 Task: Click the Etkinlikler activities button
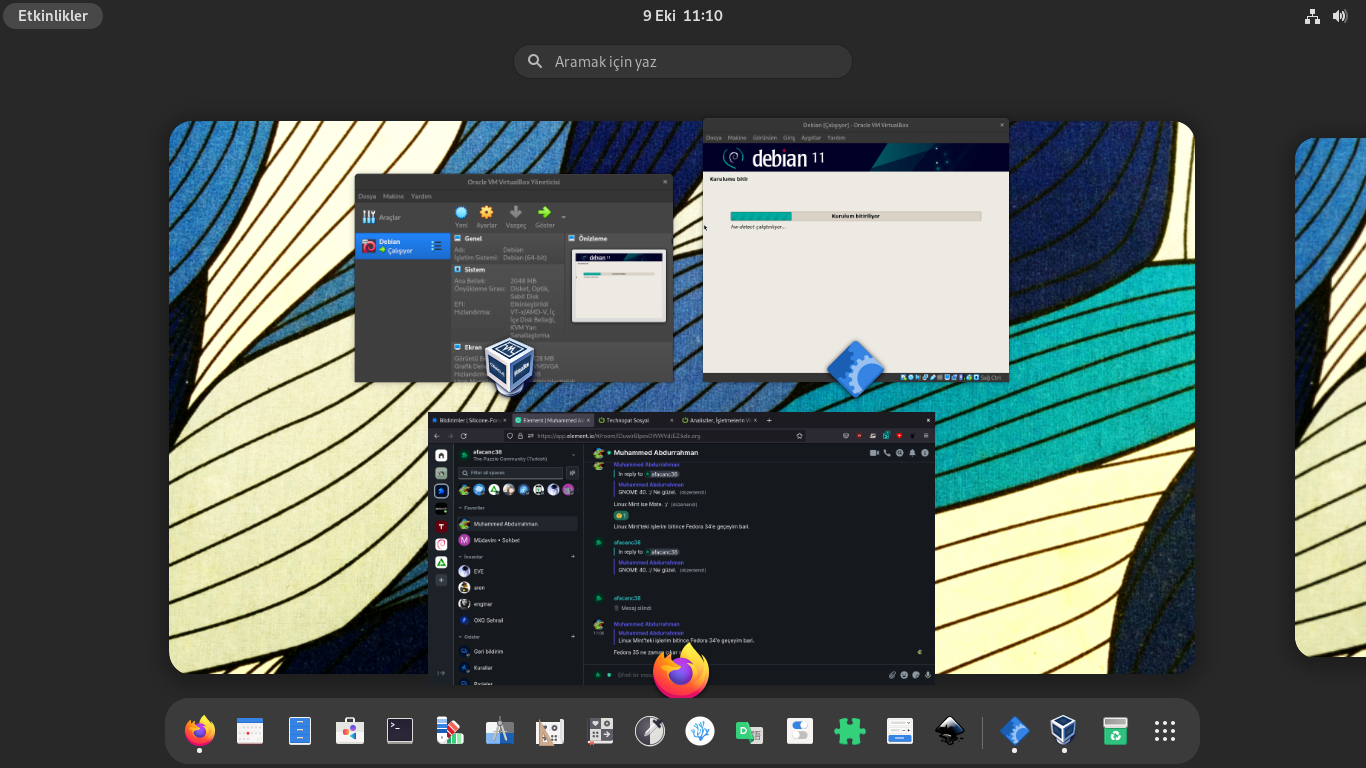click(x=53, y=15)
